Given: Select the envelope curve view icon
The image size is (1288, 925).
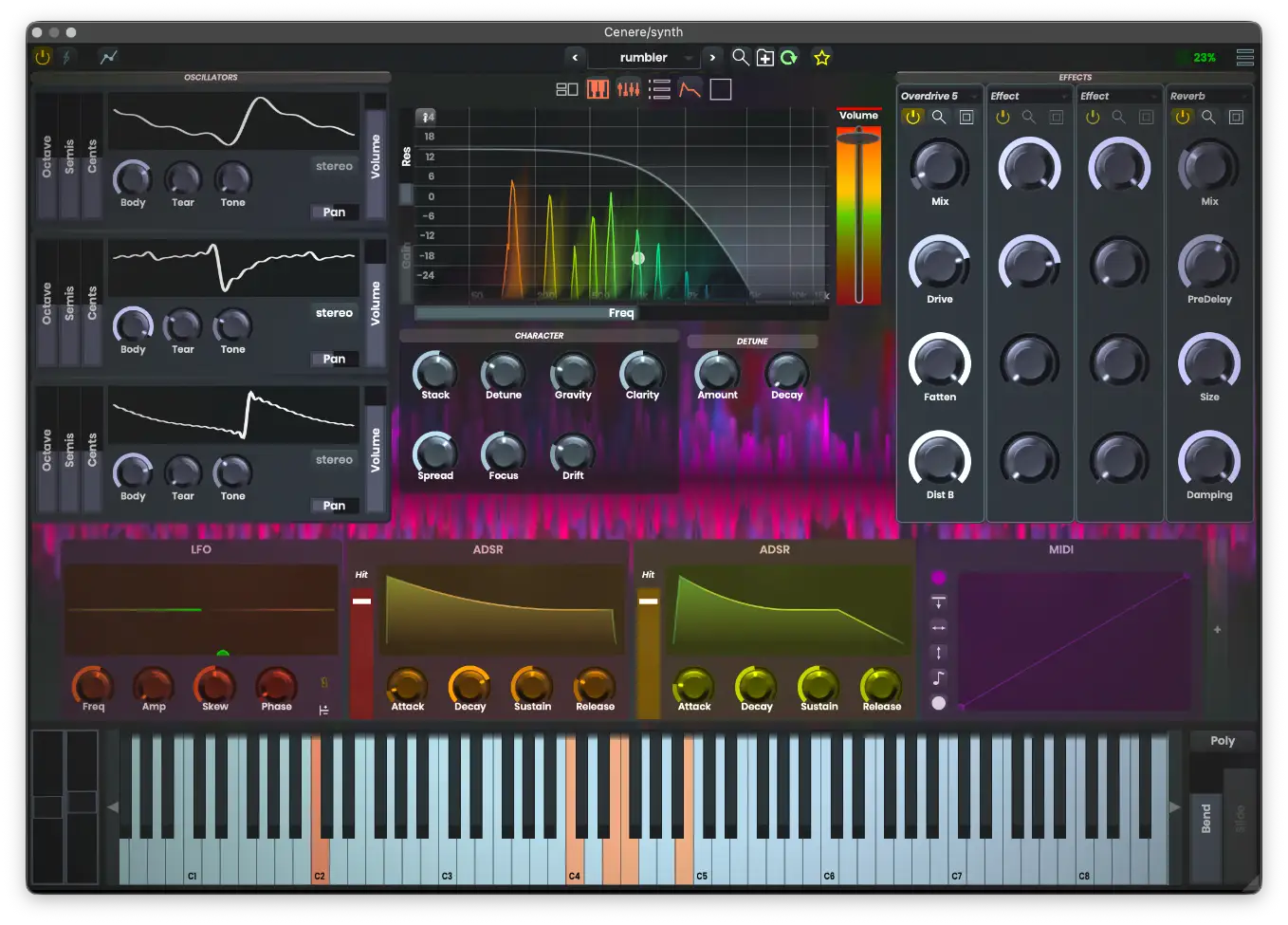Looking at the screenshot, I should click(690, 89).
